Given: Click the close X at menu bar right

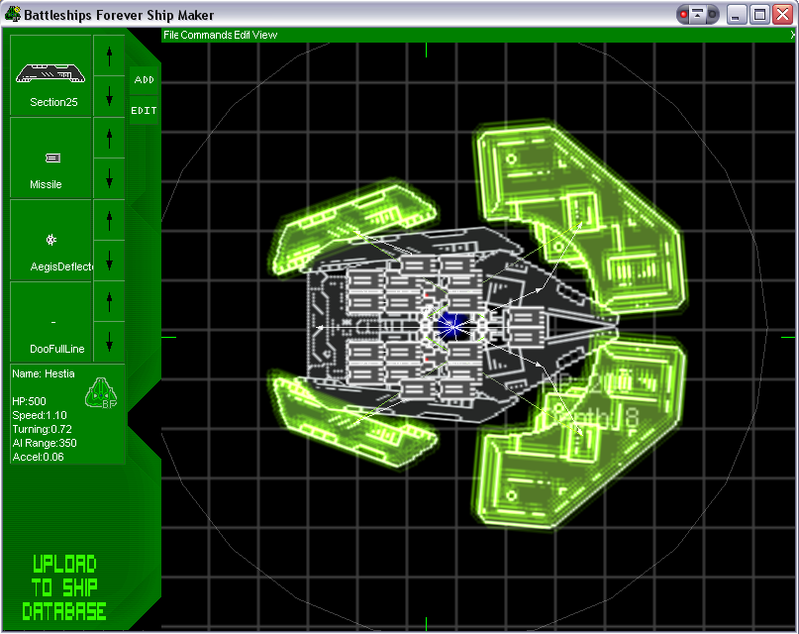Looking at the screenshot, I should tap(793, 35).
